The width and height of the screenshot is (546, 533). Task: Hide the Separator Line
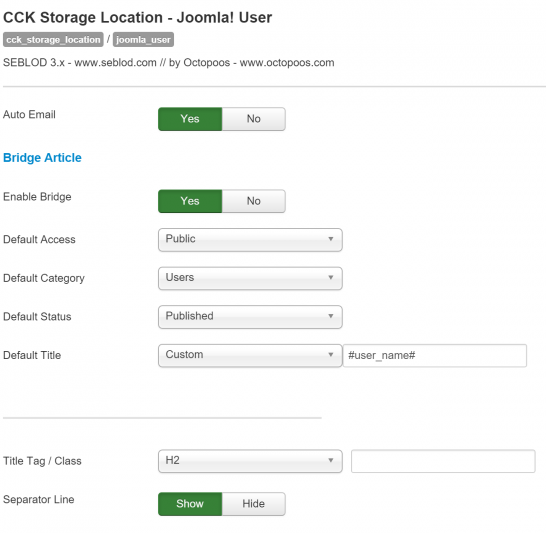pyautogui.click(x=254, y=504)
